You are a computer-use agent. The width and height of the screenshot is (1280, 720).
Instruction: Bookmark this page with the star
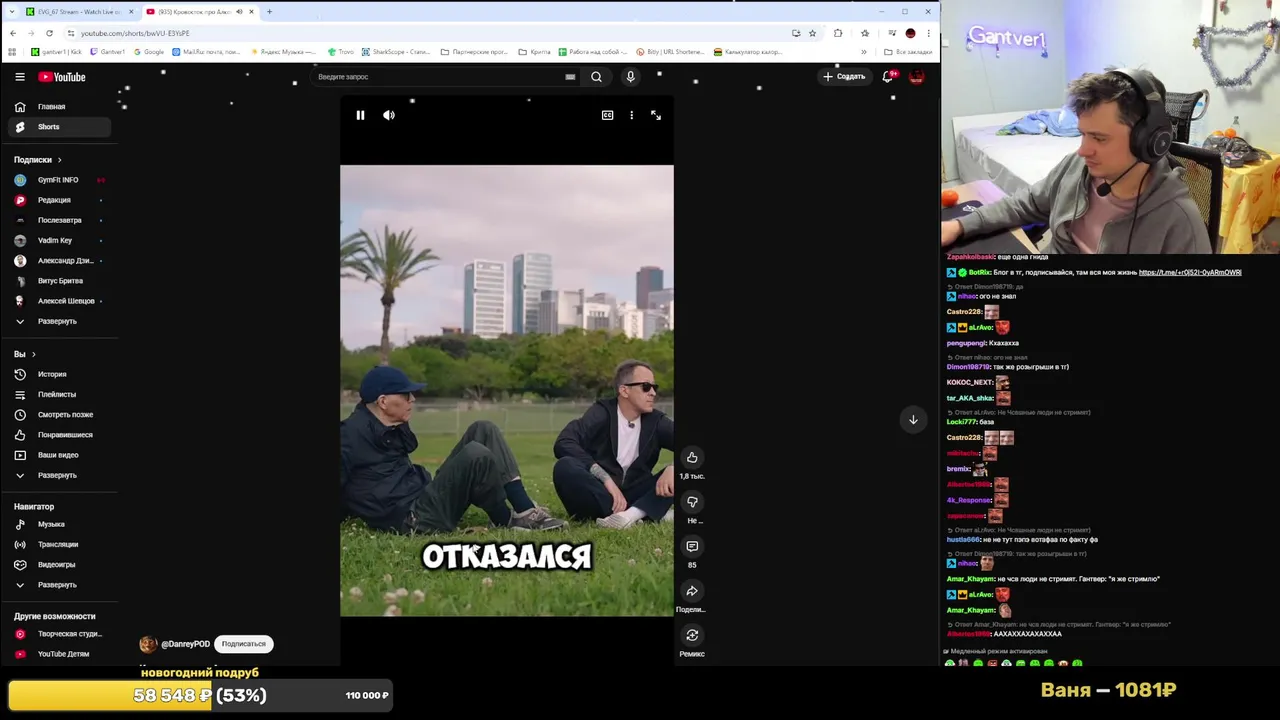click(812, 33)
